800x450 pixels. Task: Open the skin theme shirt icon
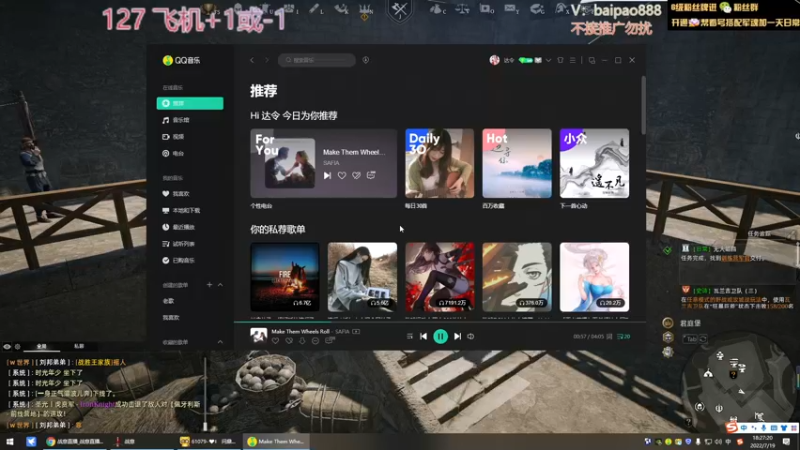pos(560,60)
